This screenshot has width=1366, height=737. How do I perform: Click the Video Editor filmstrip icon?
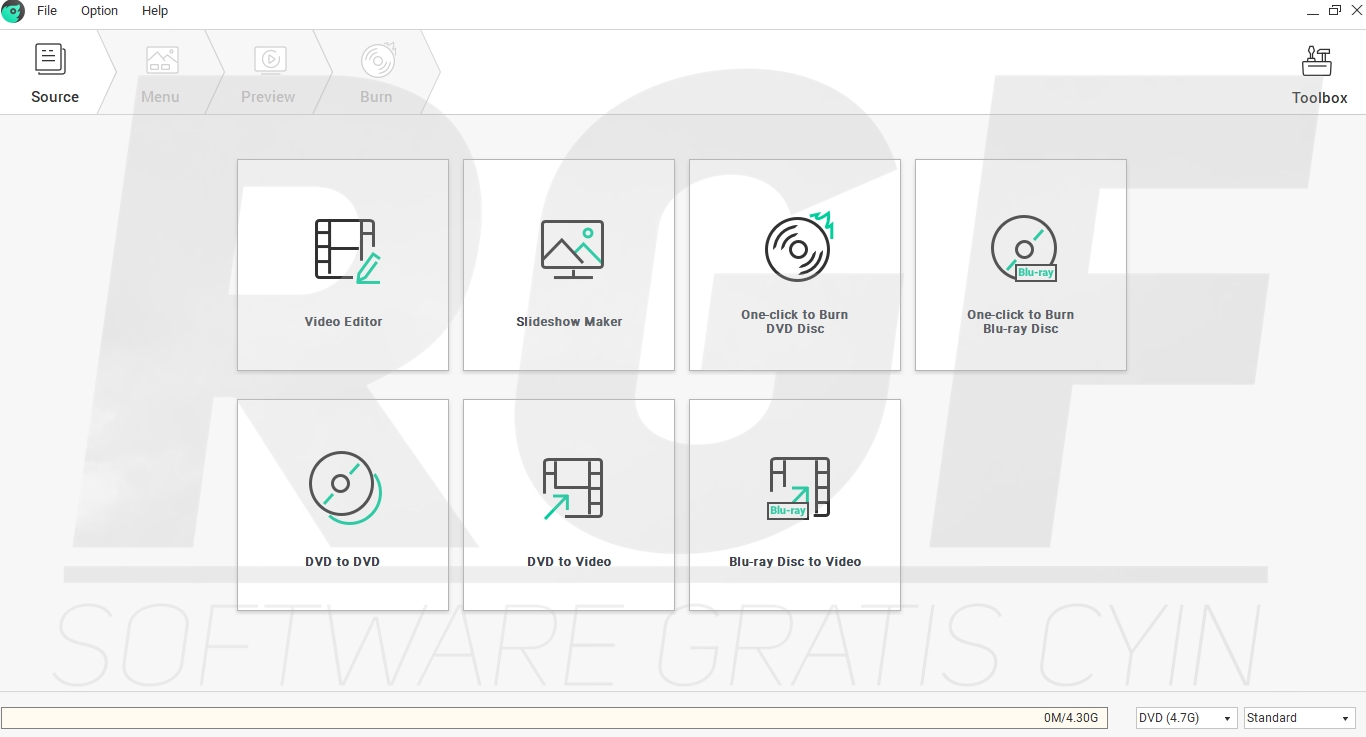[x=347, y=251]
